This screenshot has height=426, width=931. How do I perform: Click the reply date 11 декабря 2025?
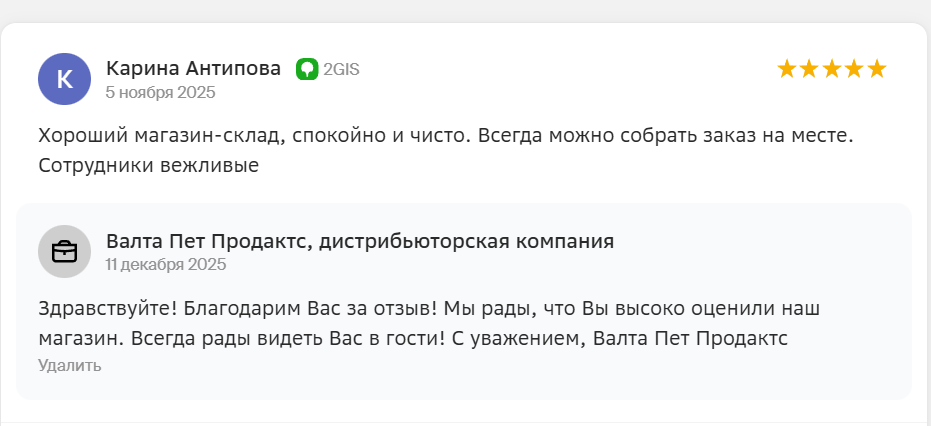(166, 264)
